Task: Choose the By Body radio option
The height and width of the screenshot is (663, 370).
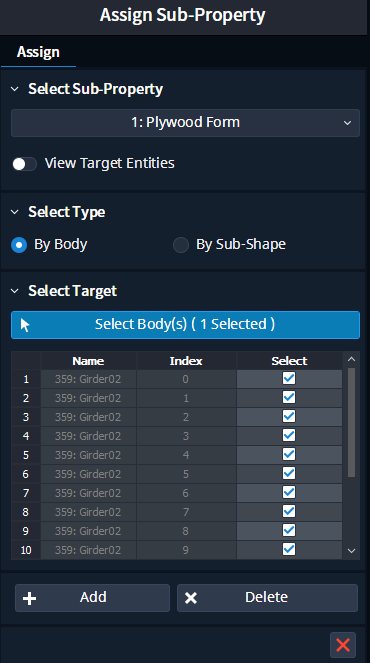Action: click(19, 244)
